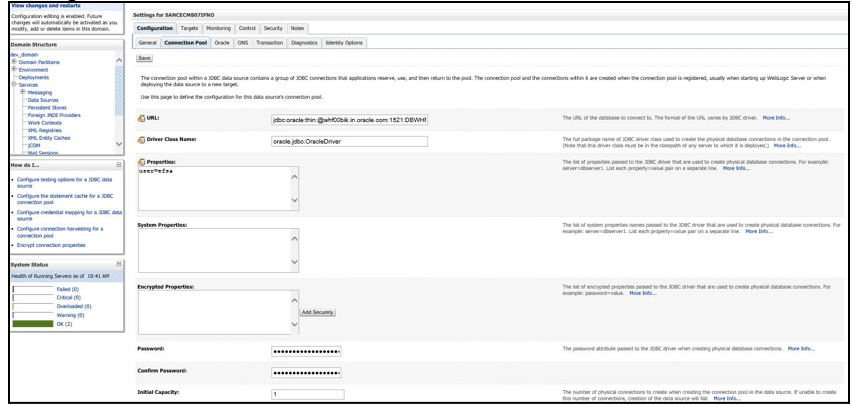Select Work Contexts in the tree
This screenshot has width=852, height=406.
click(x=45, y=123)
